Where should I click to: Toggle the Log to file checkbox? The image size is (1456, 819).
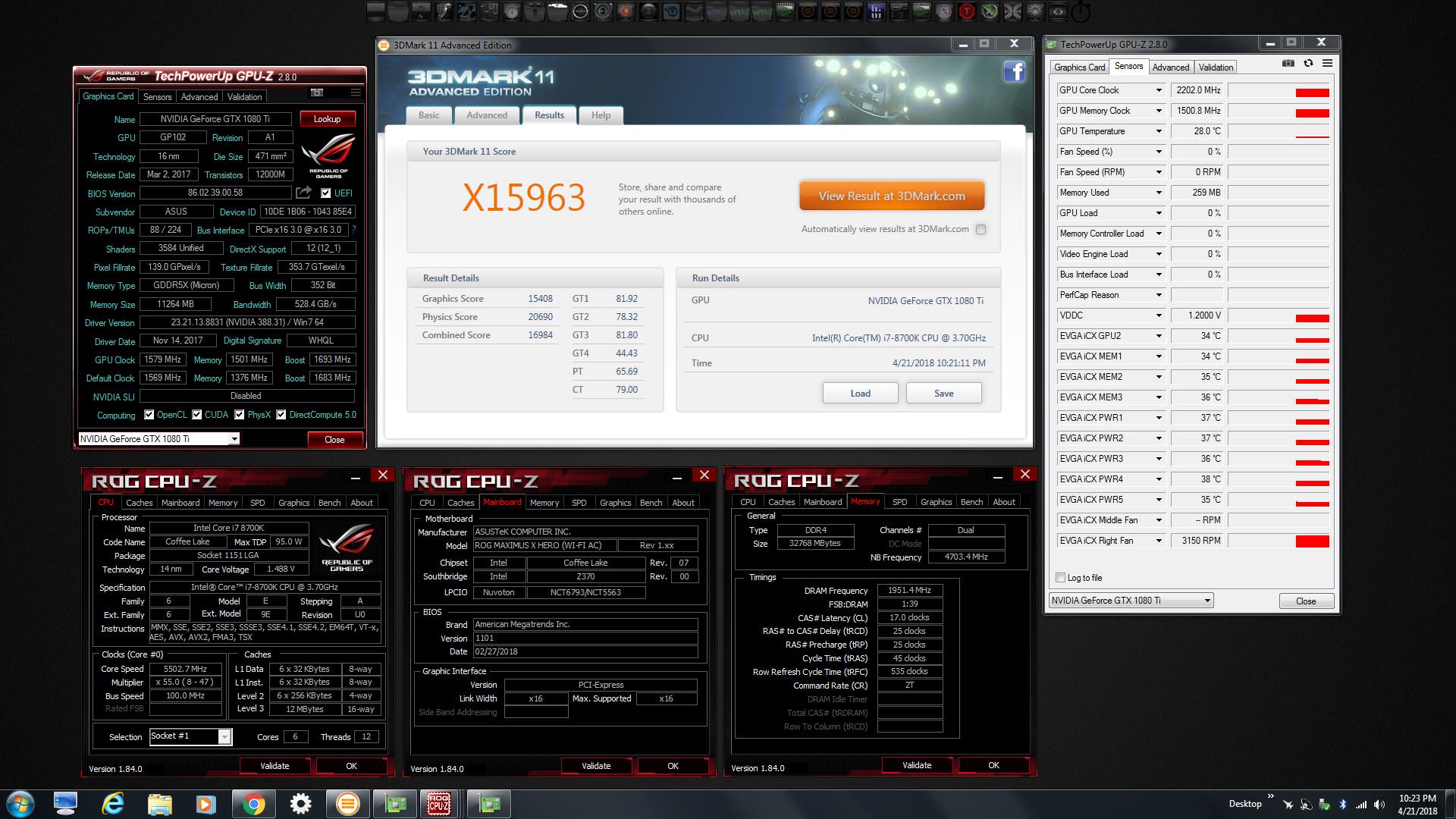click(x=1061, y=578)
